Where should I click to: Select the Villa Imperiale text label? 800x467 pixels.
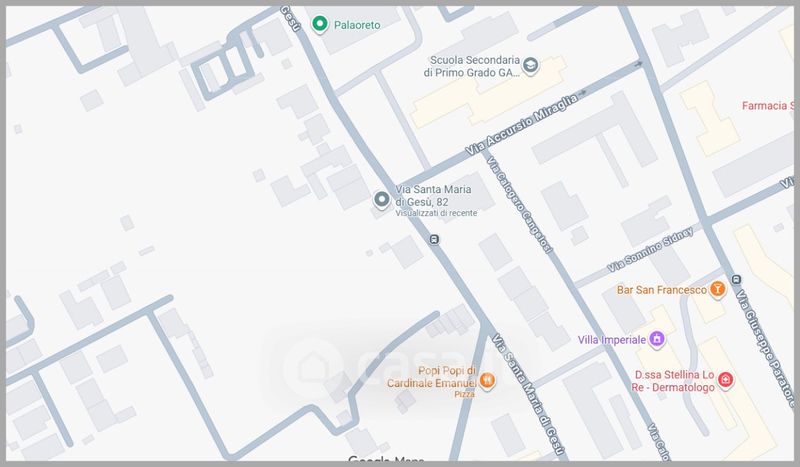611,340
